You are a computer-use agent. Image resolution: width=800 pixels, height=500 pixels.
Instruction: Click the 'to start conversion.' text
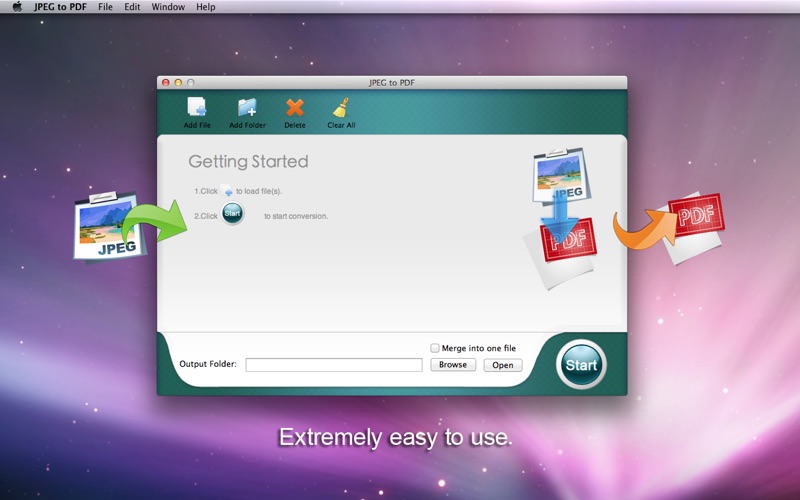tap(296, 216)
